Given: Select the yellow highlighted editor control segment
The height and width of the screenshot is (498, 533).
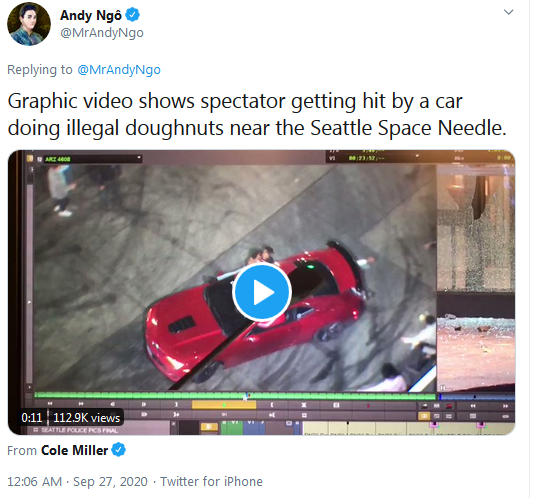Looking at the screenshot, I should click(x=224, y=405).
